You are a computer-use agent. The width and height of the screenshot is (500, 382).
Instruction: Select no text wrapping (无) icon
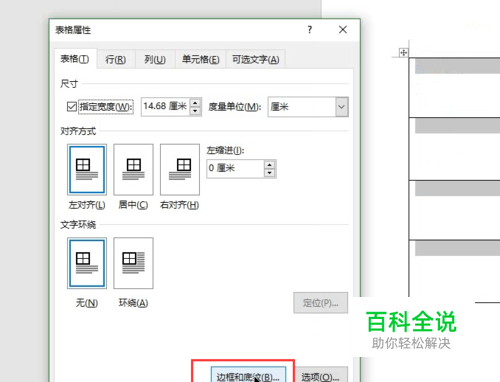pyautogui.click(x=87, y=263)
